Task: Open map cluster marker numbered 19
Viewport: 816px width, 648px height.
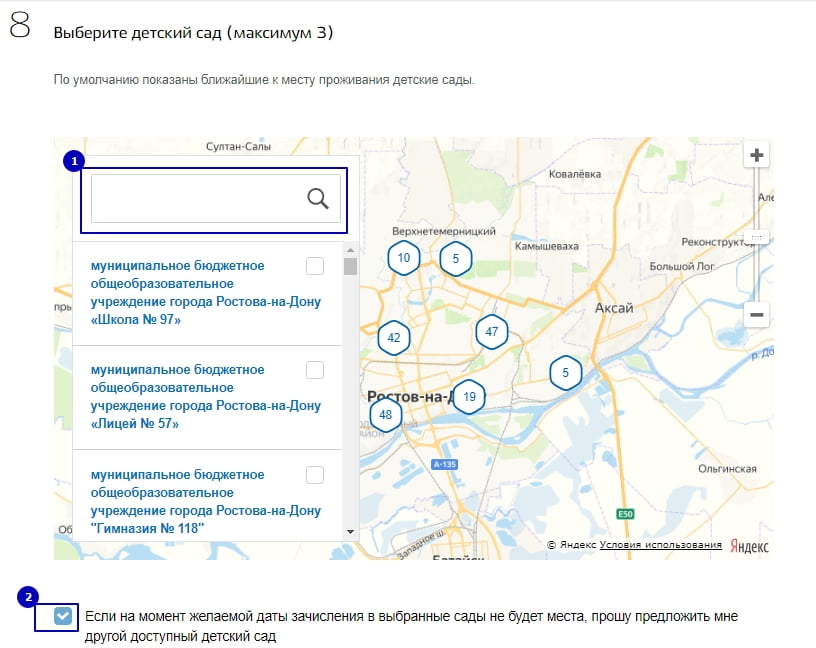Action: tap(469, 397)
